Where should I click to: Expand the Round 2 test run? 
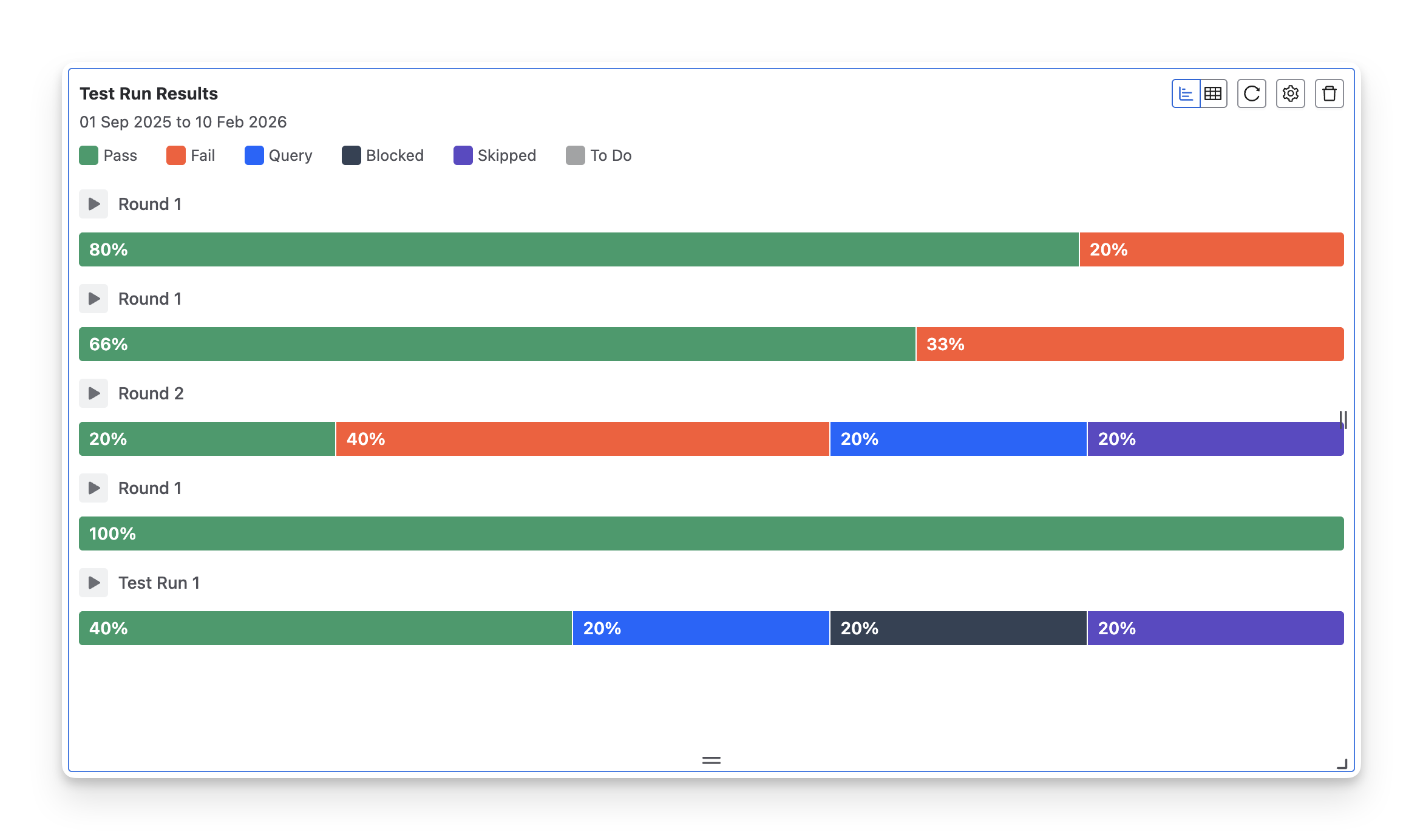(93, 393)
